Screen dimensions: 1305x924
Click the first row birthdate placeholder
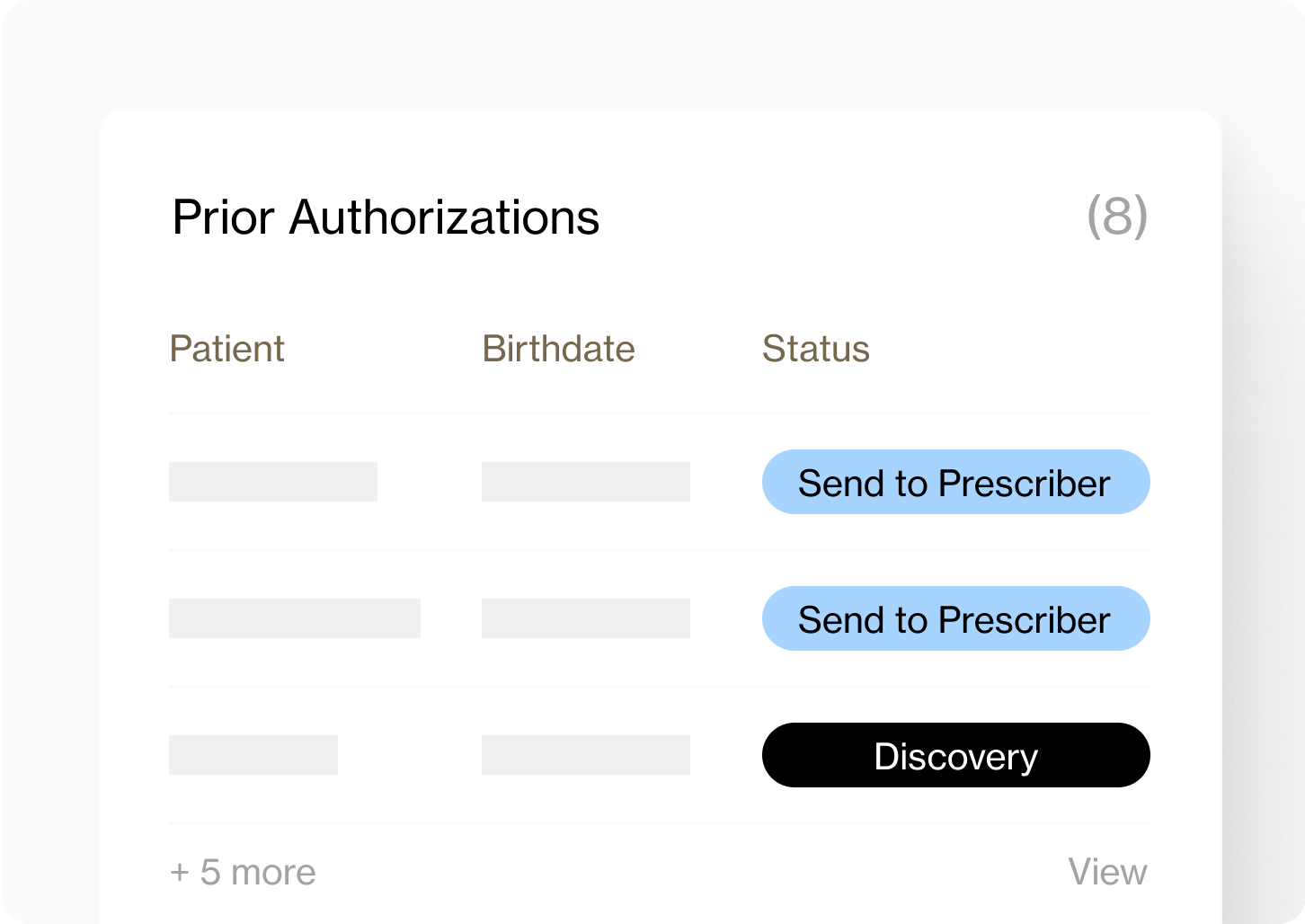coord(585,482)
